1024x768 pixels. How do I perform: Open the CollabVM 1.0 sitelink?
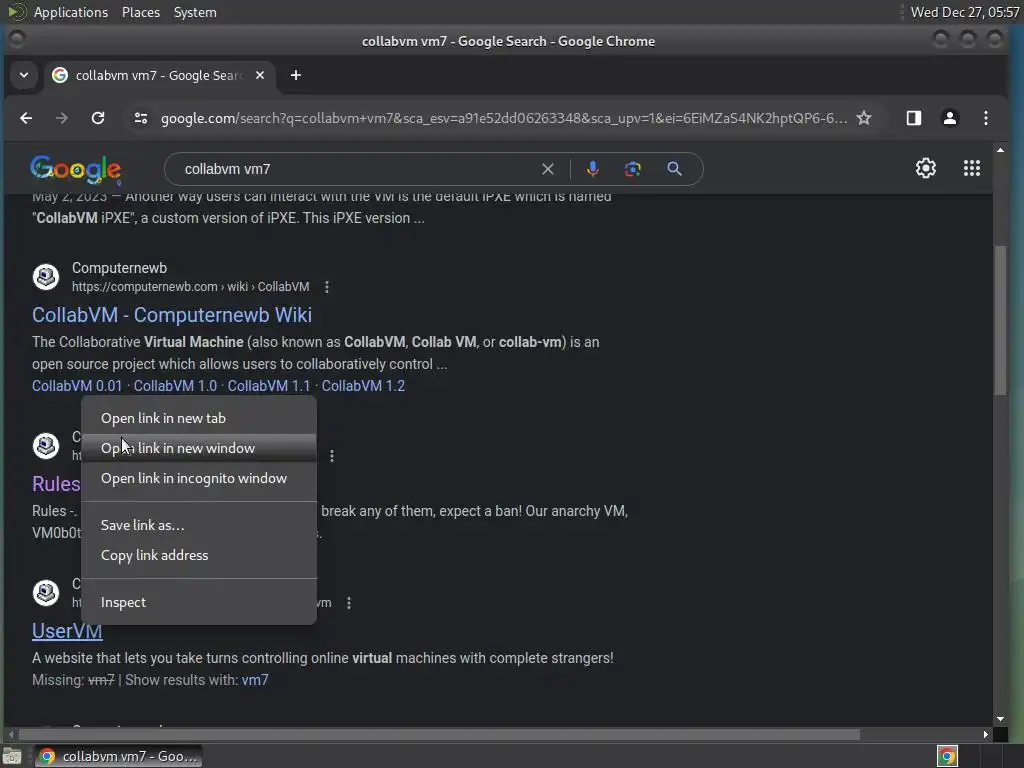click(x=175, y=386)
